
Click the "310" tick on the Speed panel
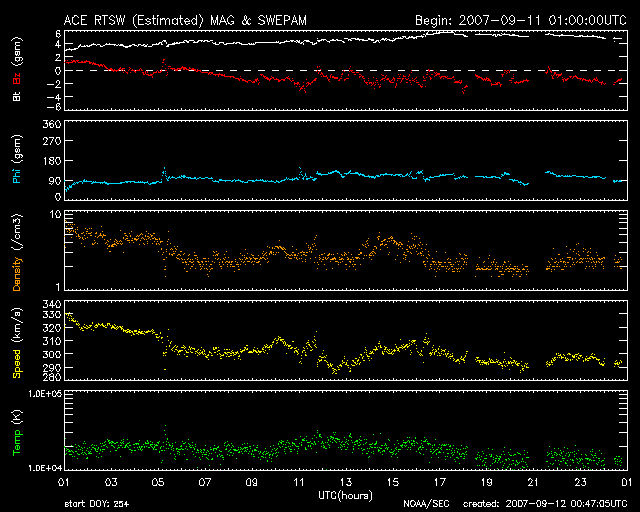(x=52, y=341)
